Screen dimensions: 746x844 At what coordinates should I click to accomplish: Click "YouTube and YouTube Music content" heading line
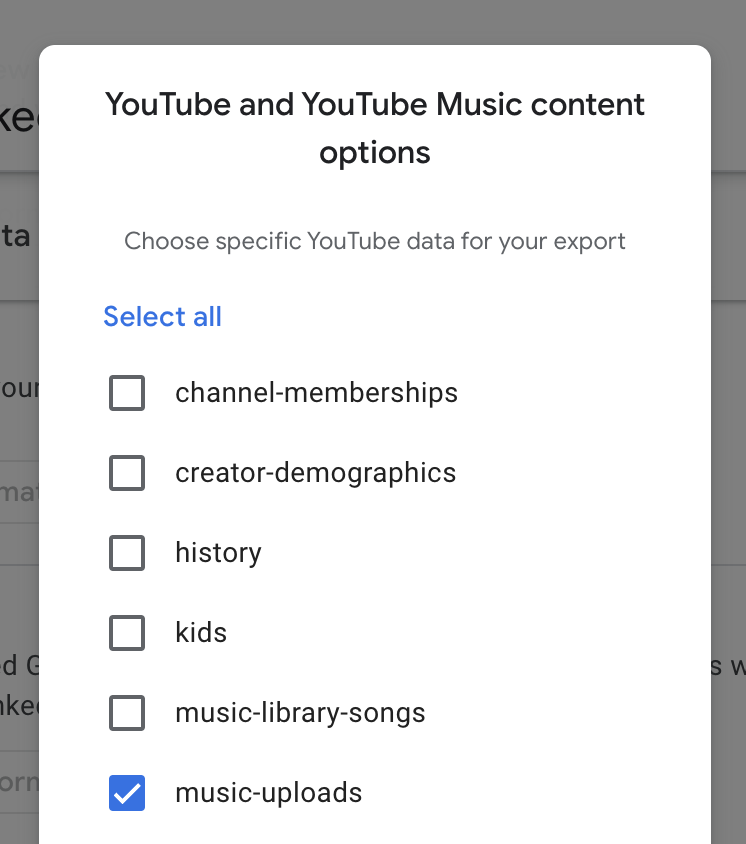(x=375, y=105)
